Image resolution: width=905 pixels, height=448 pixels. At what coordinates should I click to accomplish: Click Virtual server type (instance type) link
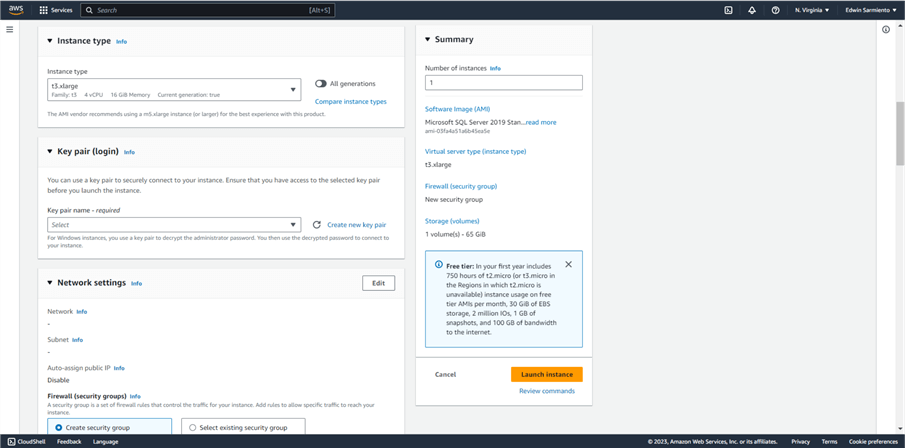476,151
